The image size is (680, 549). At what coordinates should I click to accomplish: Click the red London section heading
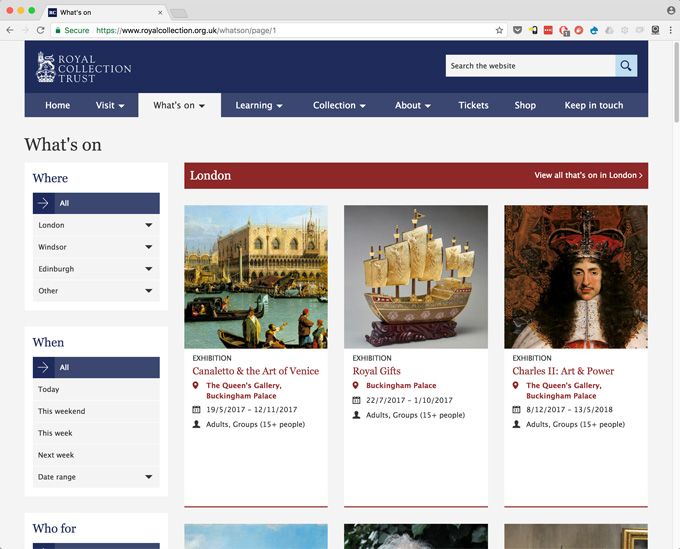[210, 176]
